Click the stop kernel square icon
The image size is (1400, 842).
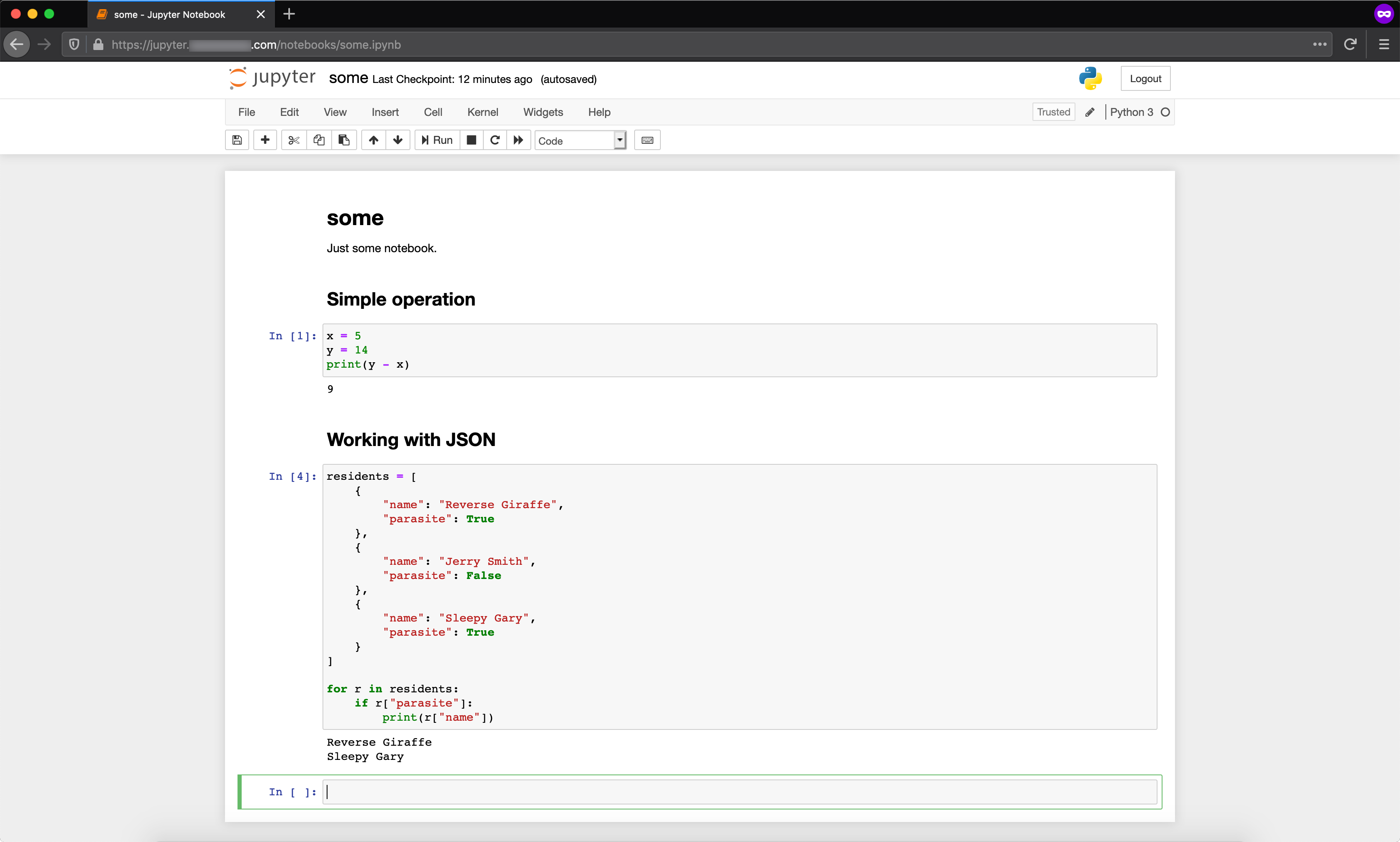471,140
